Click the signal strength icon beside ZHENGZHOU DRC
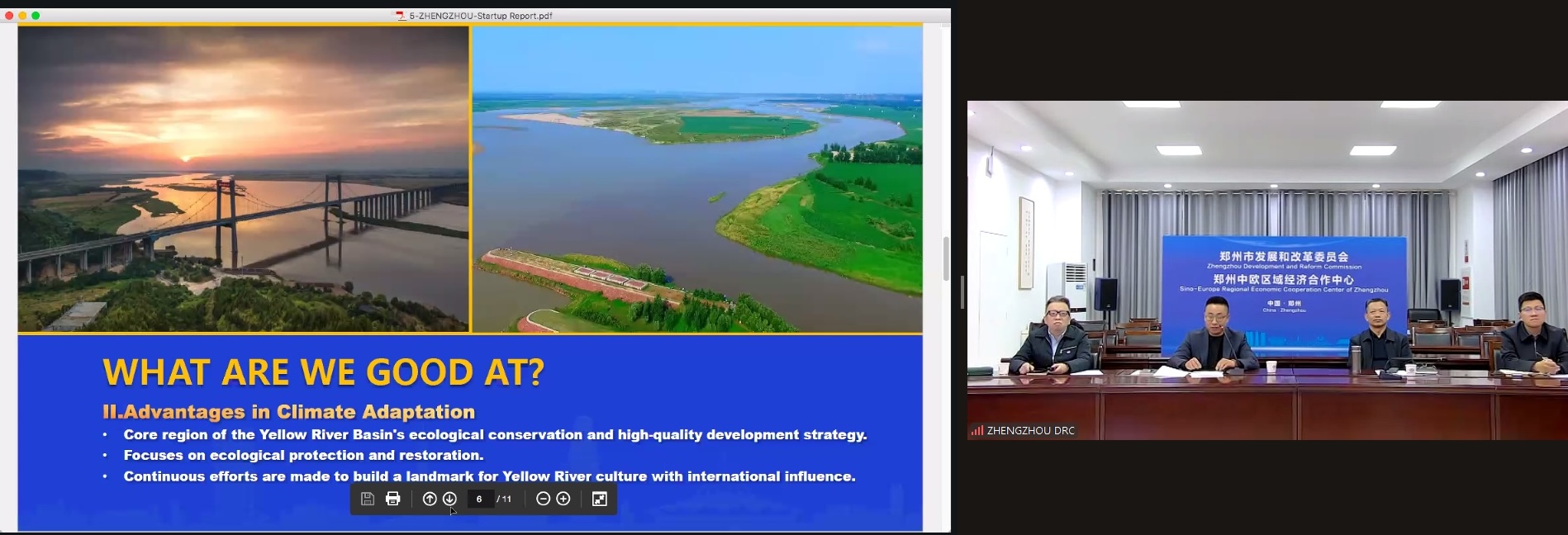Screen dimensions: 1568x535 coord(976,430)
